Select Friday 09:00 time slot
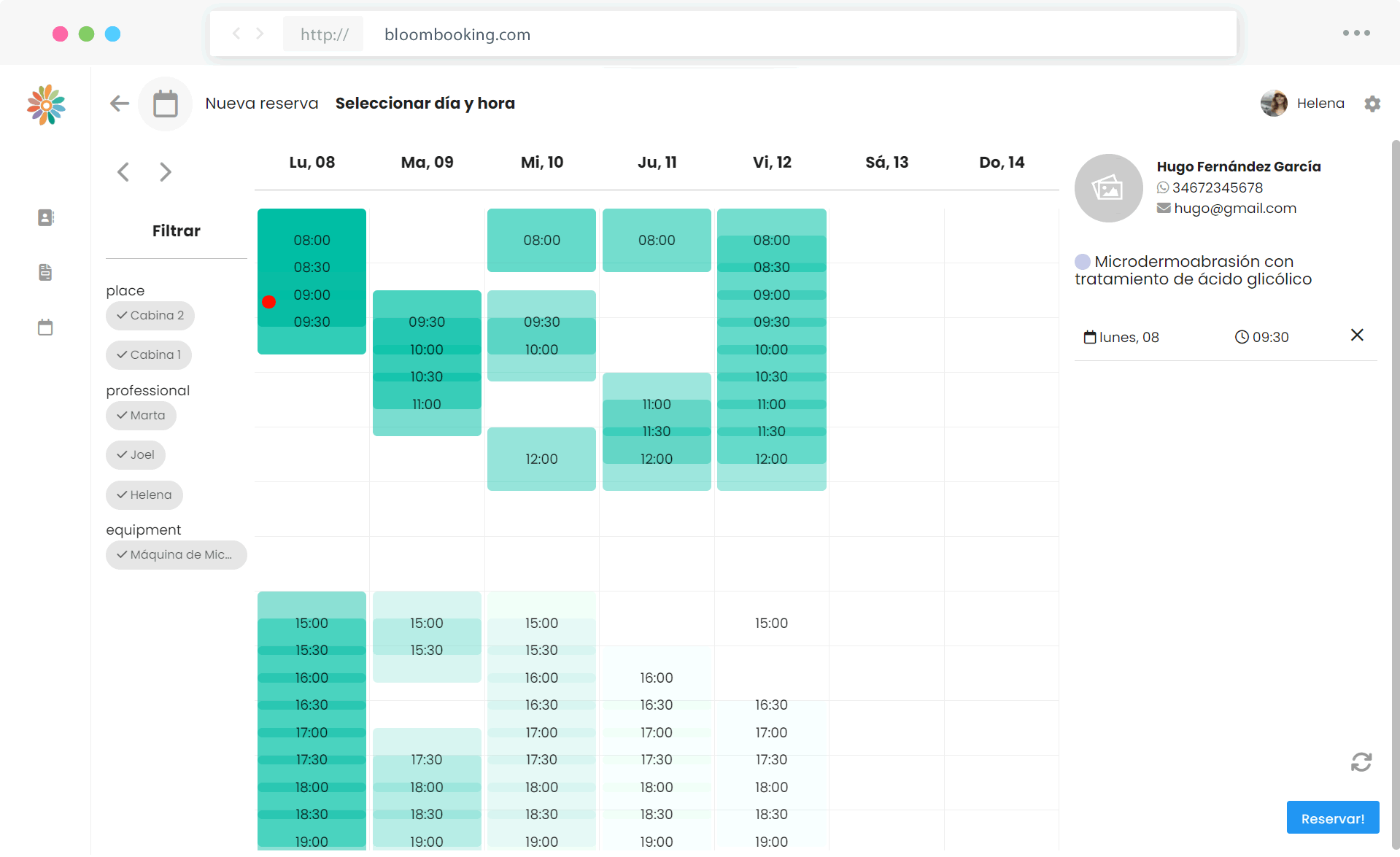The height and width of the screenshot is (857, 1400). click(x=772, y=295)
